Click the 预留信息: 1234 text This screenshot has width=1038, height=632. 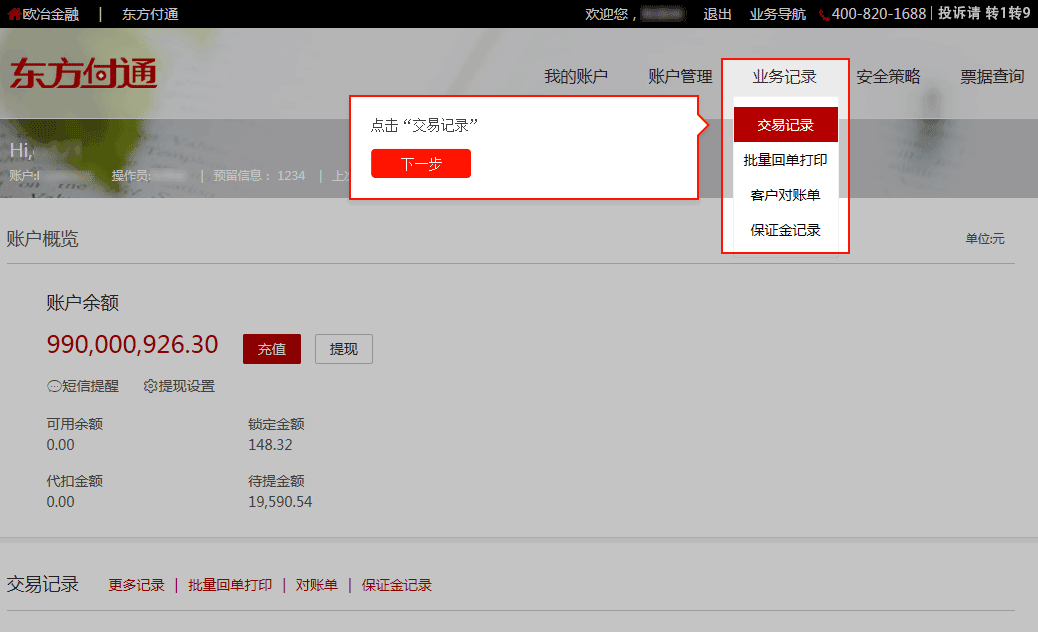coord(259,176)
